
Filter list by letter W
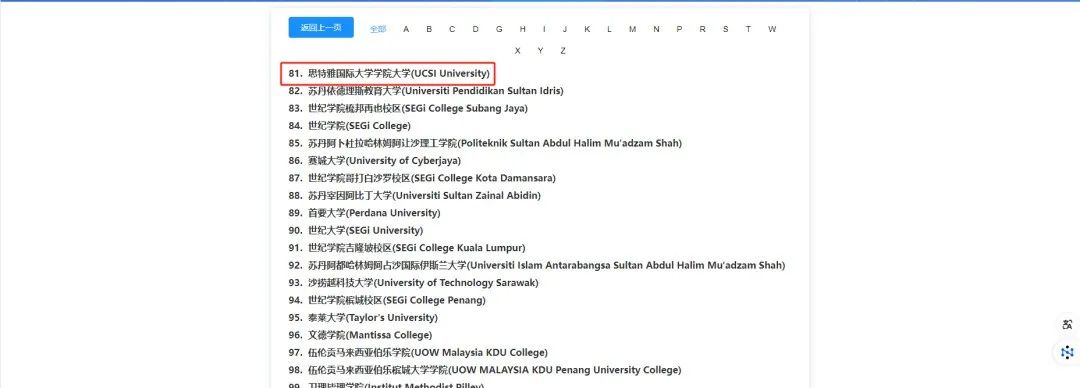(x=772, y=29)
